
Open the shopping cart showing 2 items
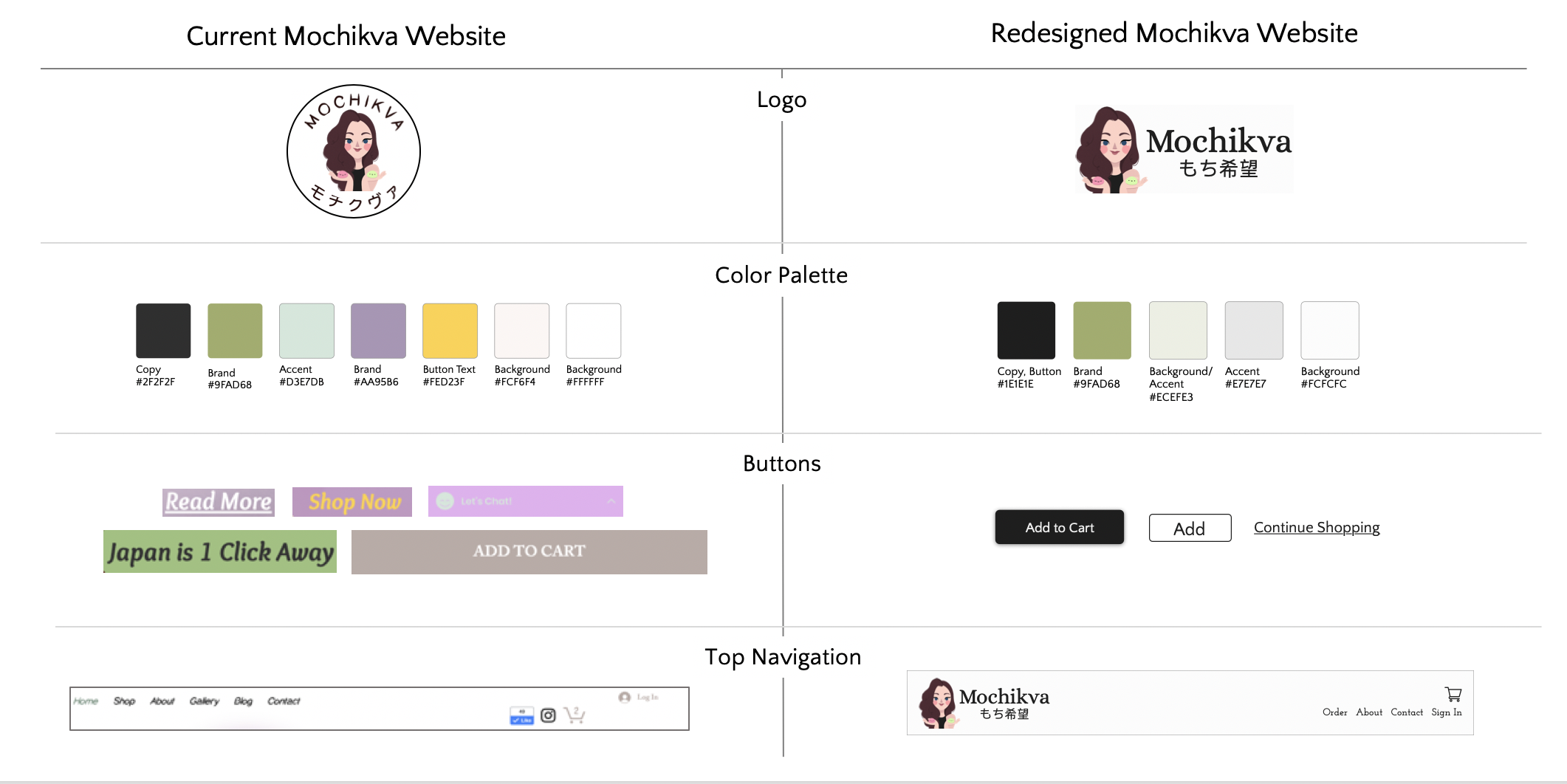click(x=575, y=715)
